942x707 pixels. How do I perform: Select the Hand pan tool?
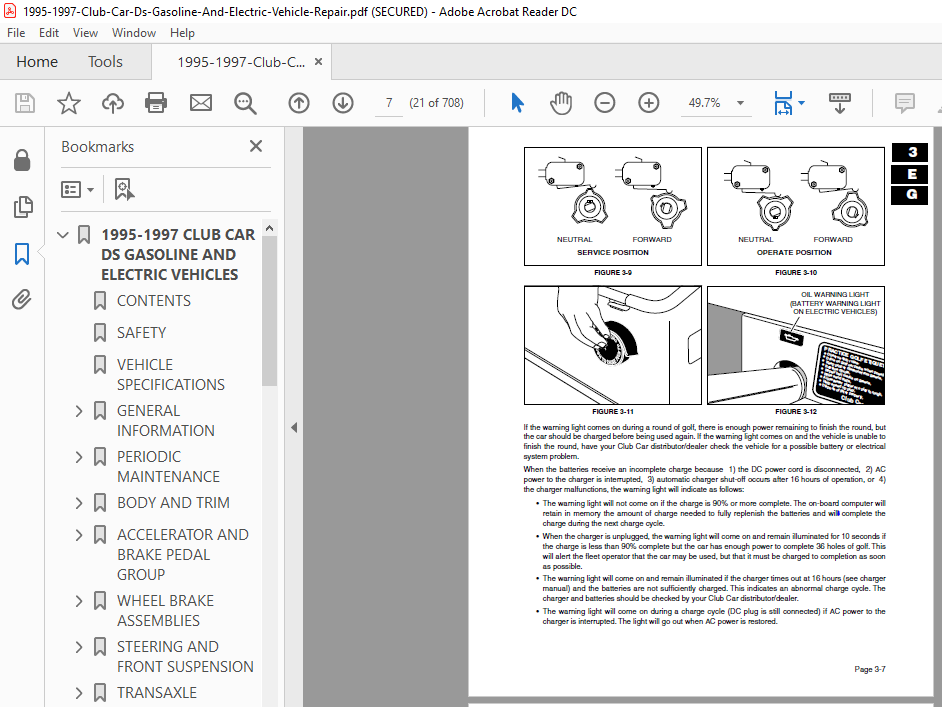pyautogui.click(x=561, y=103)
